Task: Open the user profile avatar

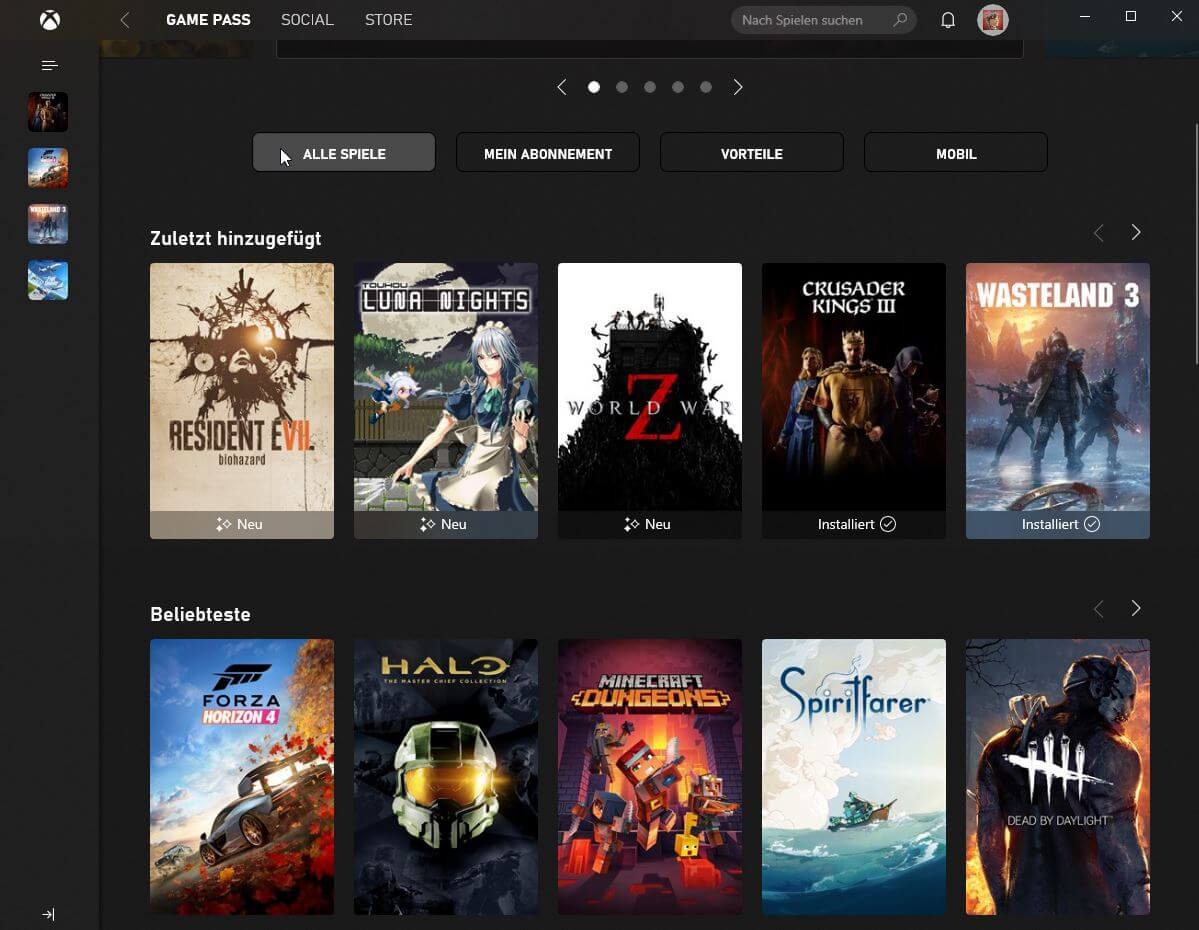Action: click(x=992, y=20)
